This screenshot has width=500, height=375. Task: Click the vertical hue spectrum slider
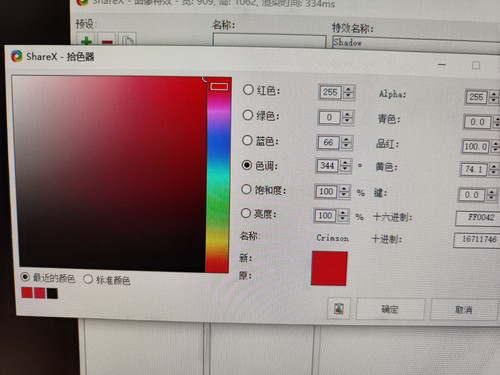pyautogui.click(x=218, y=175)
